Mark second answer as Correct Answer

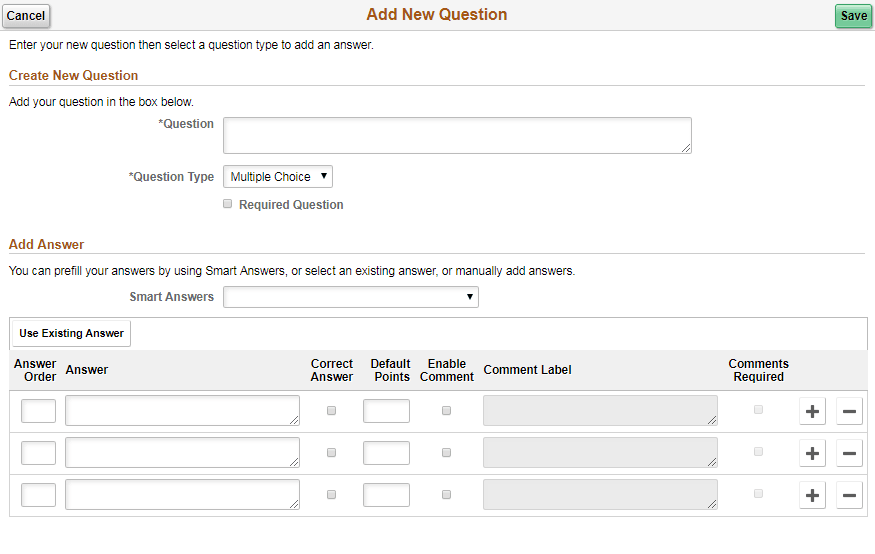click(x=332, y=453)
